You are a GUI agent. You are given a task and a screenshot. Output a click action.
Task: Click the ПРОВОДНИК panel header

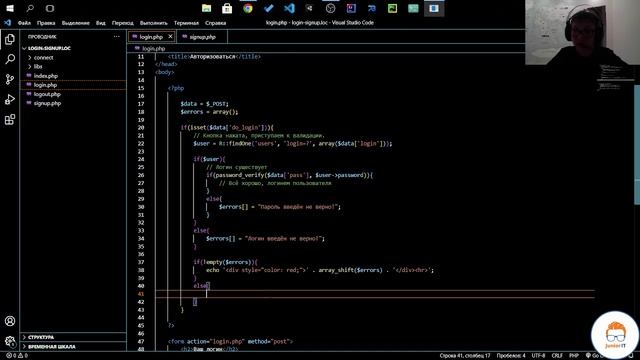tap(42, 37)
